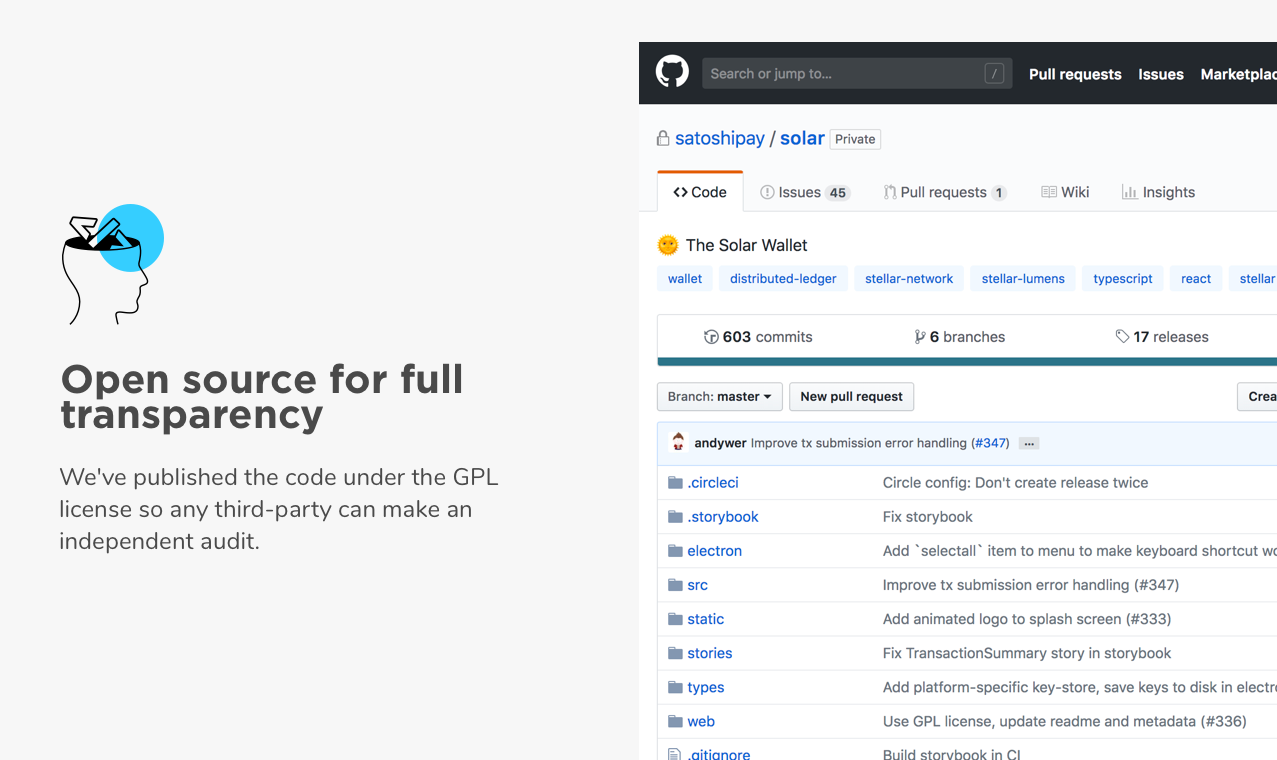
Task: Open the stories folder name link
Action: click(x=709, y=653)
